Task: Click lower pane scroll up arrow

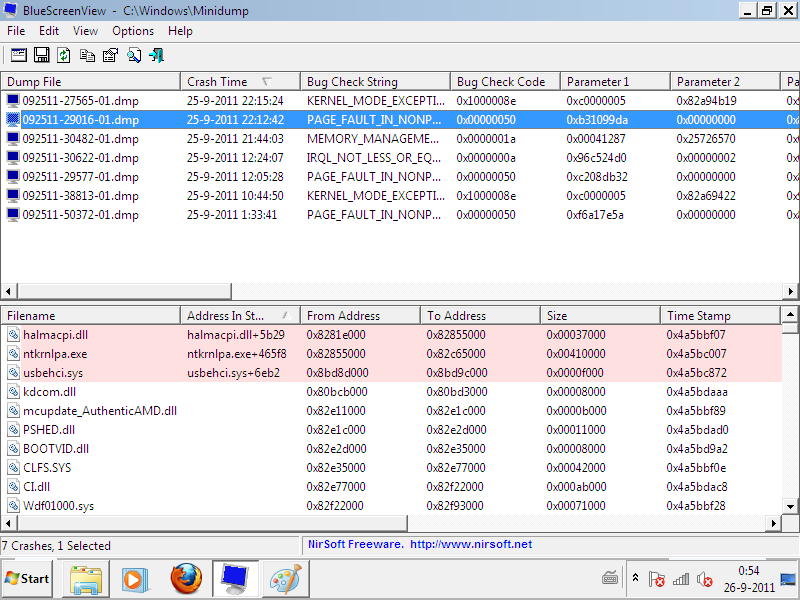Action: [790, 314]
